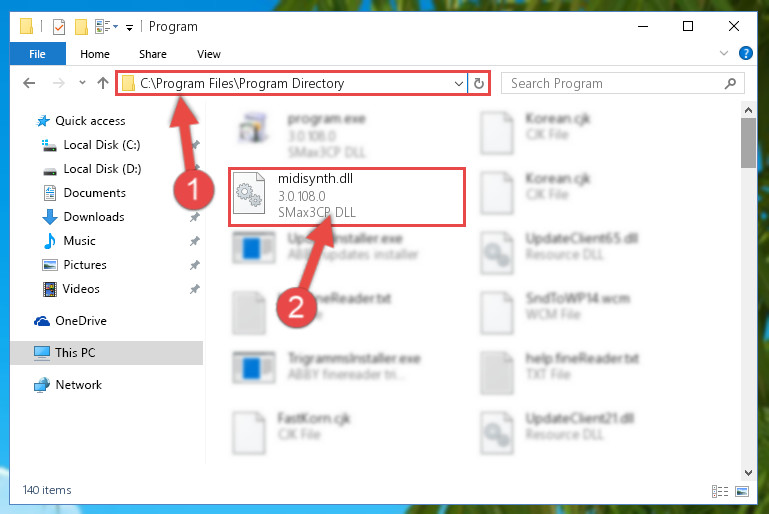Open Customize Quick Access Toolbar dropdown
This screenshot has width=769, height=514.
pyautogui.click(x=129, y=27)
